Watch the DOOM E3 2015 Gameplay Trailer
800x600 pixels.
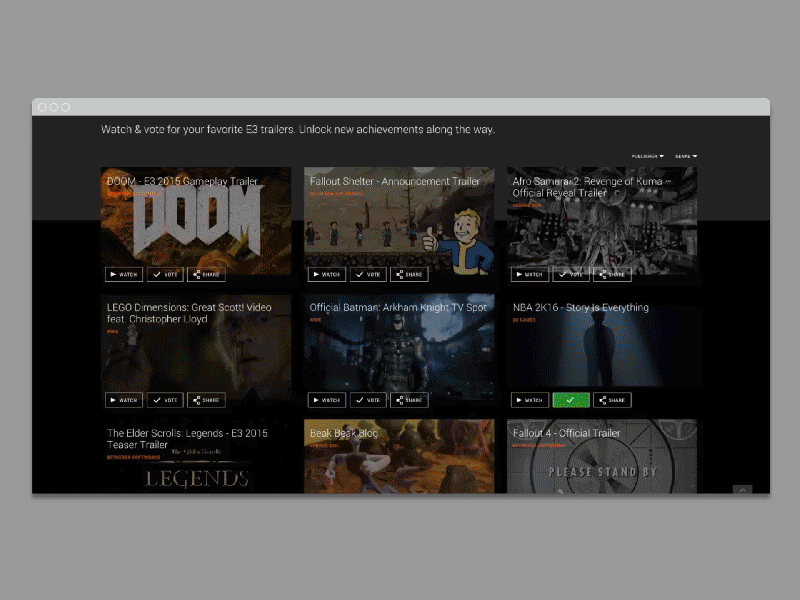click(x=124, y=274)
